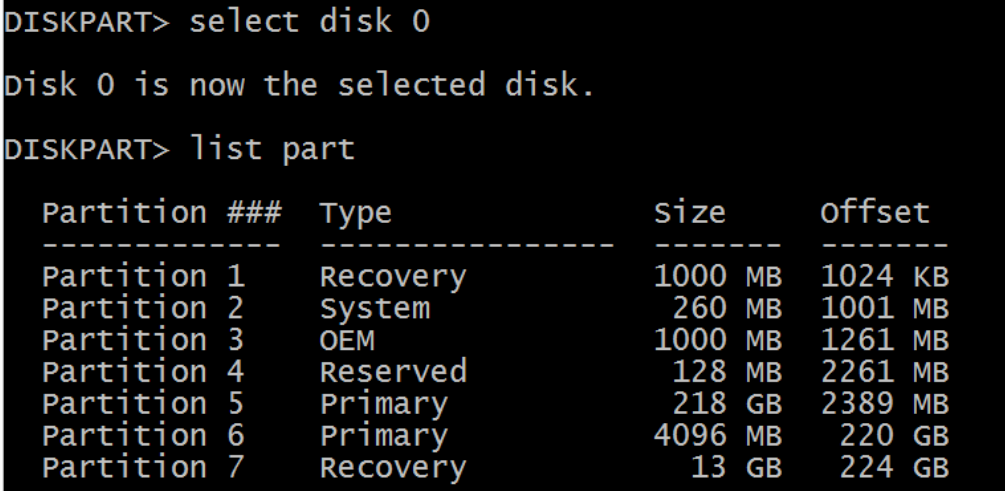Select the Partition 5 row label
Viewport: 1005px width, 491px height.
(x=143, y=403)
